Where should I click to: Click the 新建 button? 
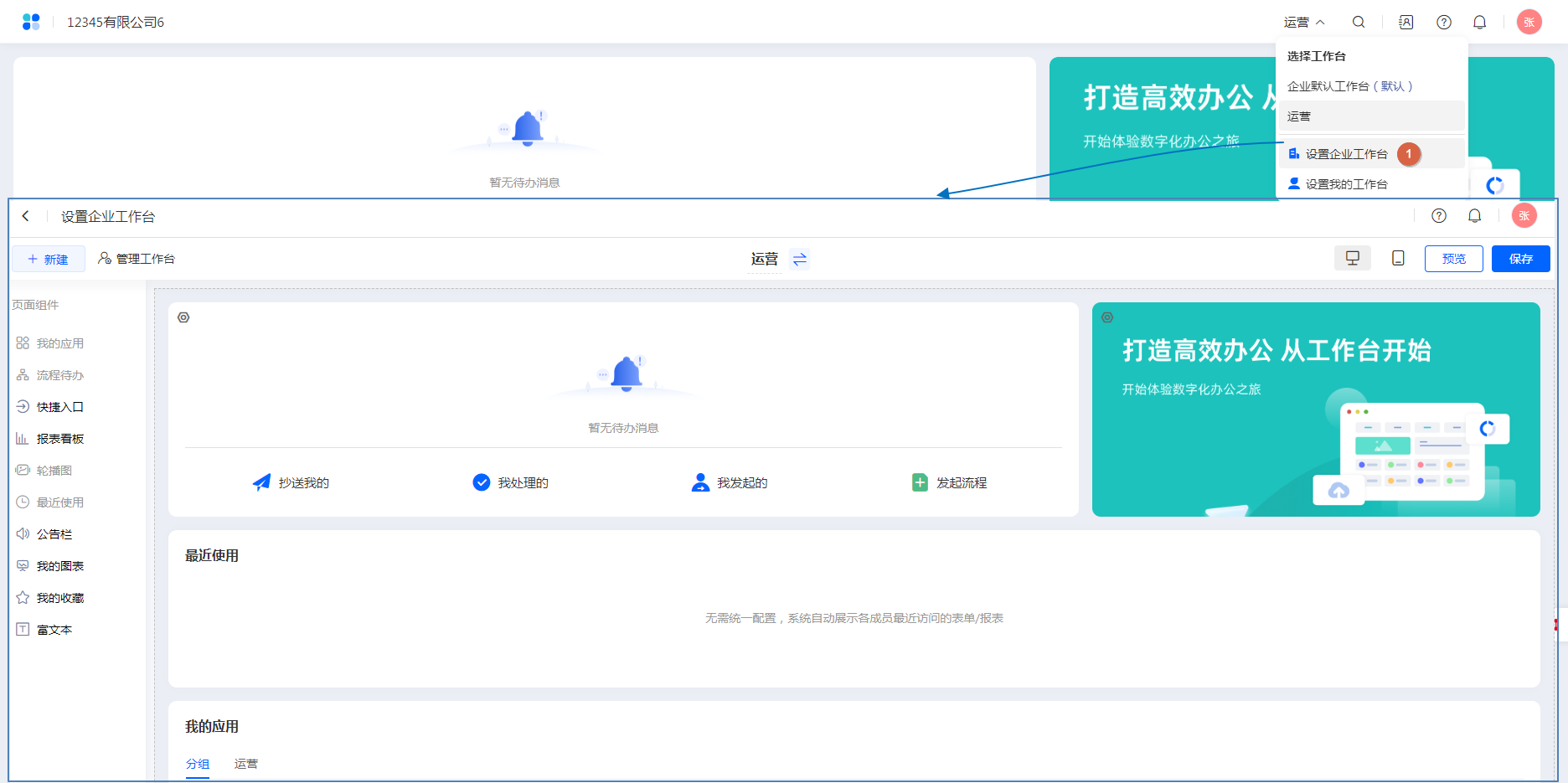[49, 260]
